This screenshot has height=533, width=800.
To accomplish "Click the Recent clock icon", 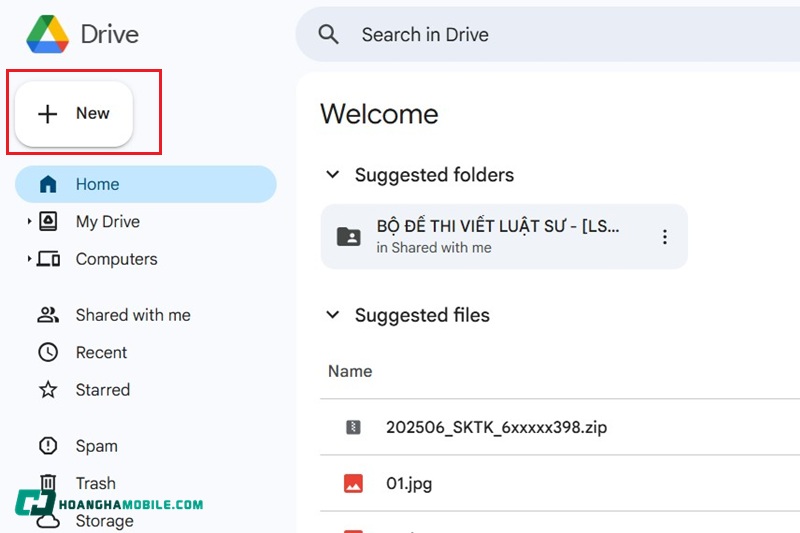I will coord(48,353).
